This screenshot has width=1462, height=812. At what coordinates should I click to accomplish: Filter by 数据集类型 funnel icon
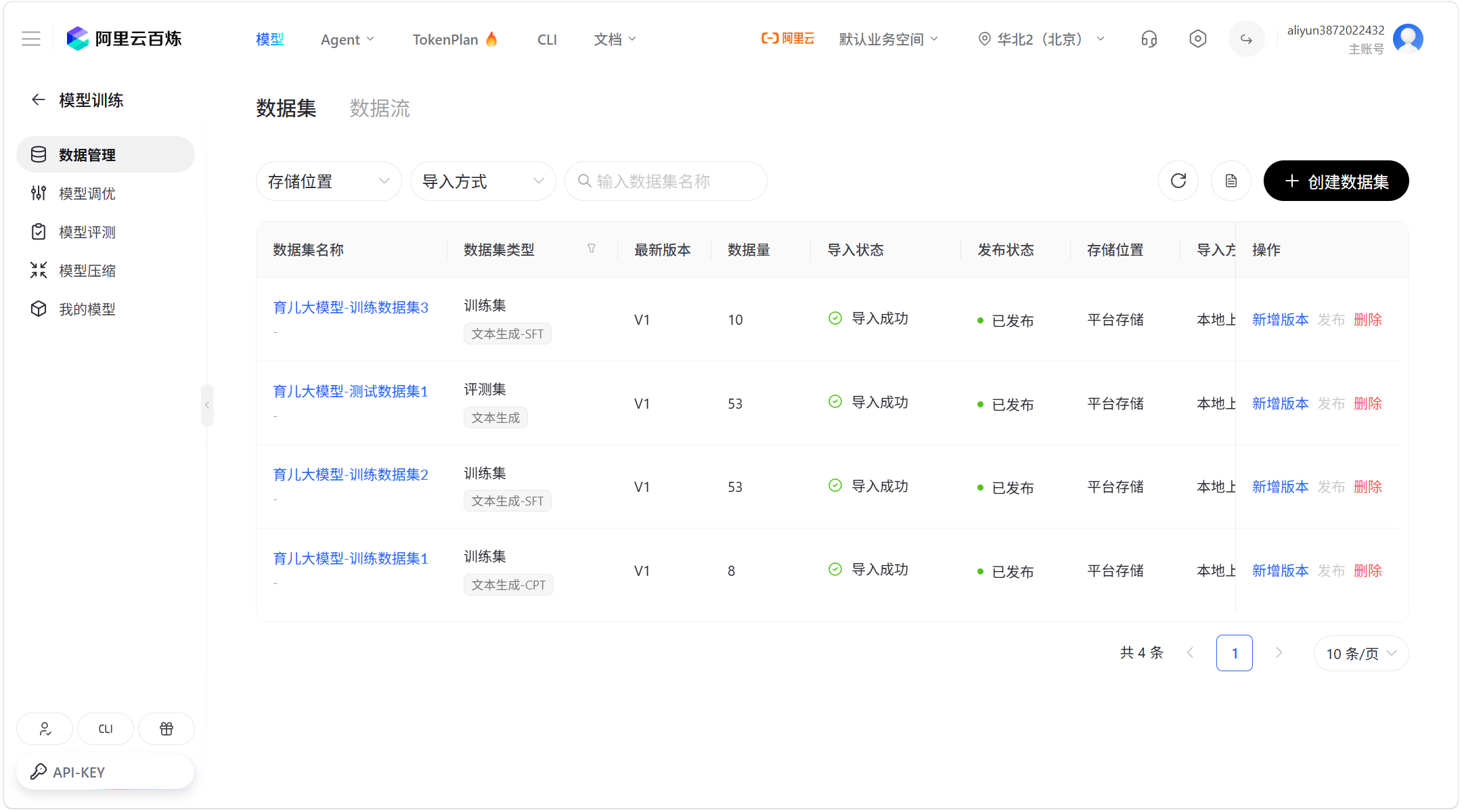tap(592, 249)
